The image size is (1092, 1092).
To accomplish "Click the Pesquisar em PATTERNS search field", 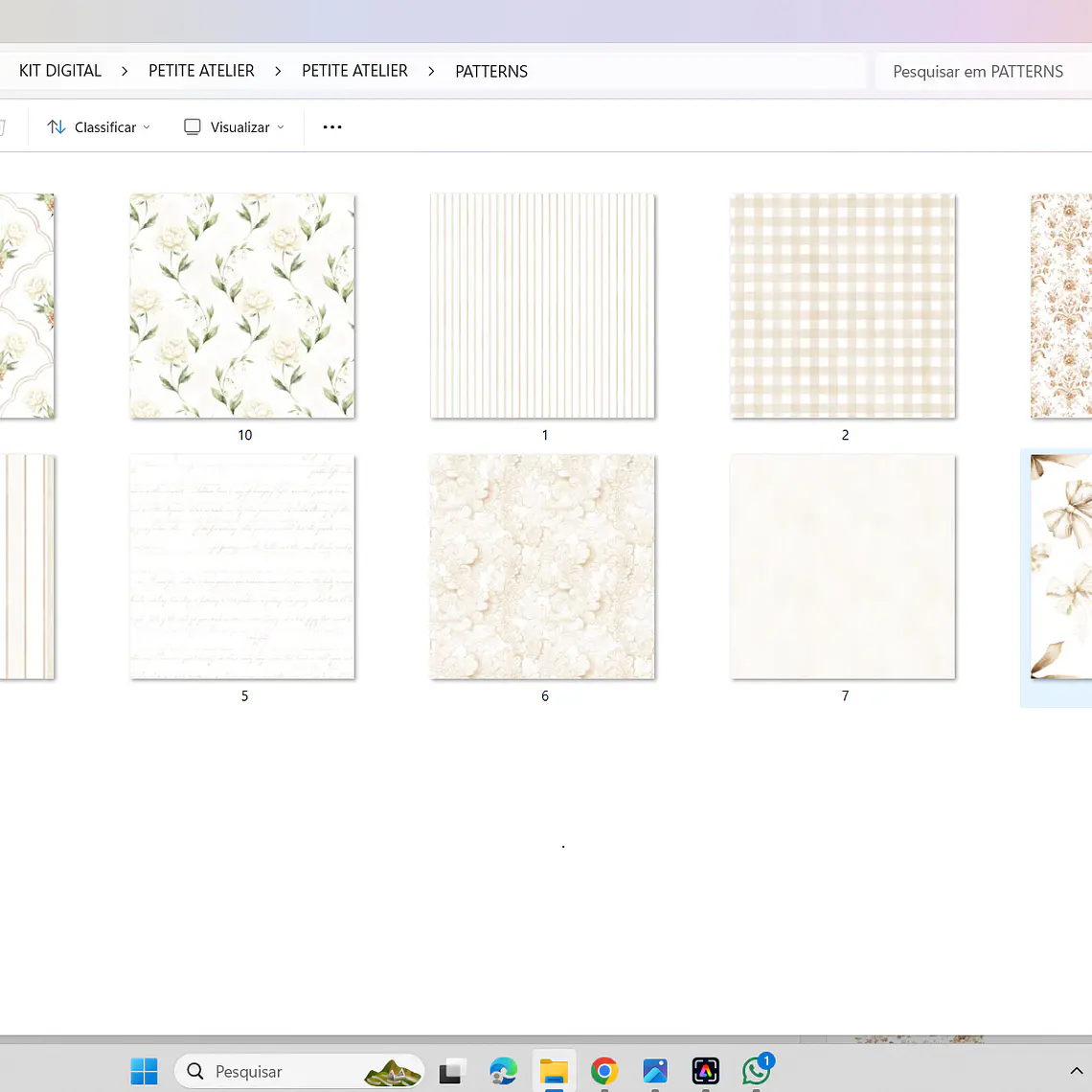I will tap(977, 71).
